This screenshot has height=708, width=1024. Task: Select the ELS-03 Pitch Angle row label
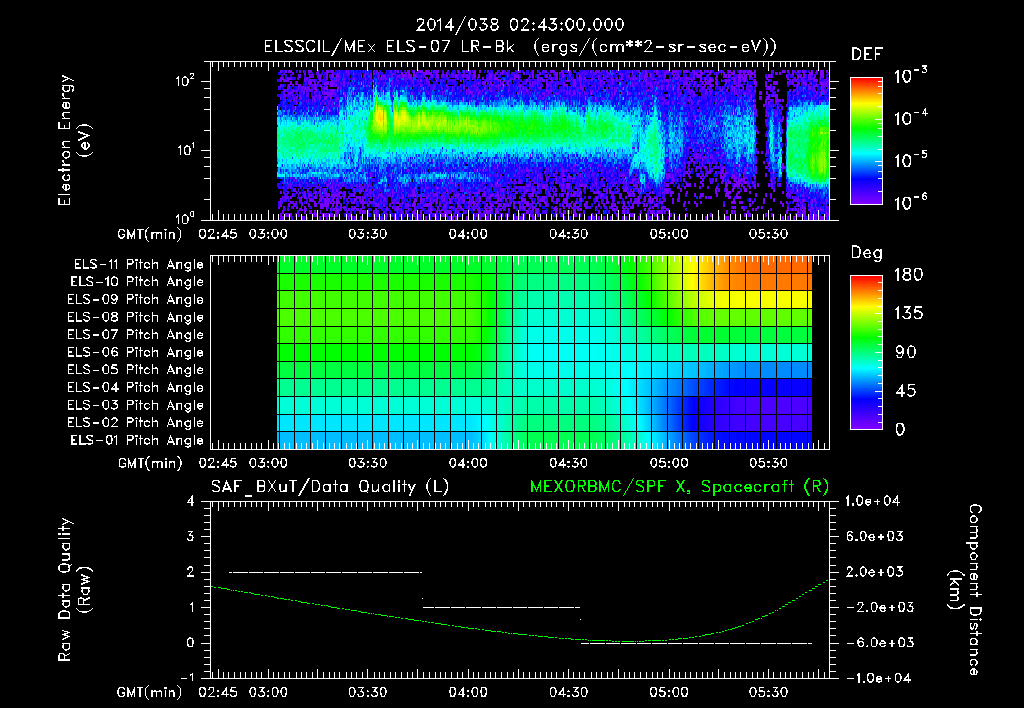[136, 406]
